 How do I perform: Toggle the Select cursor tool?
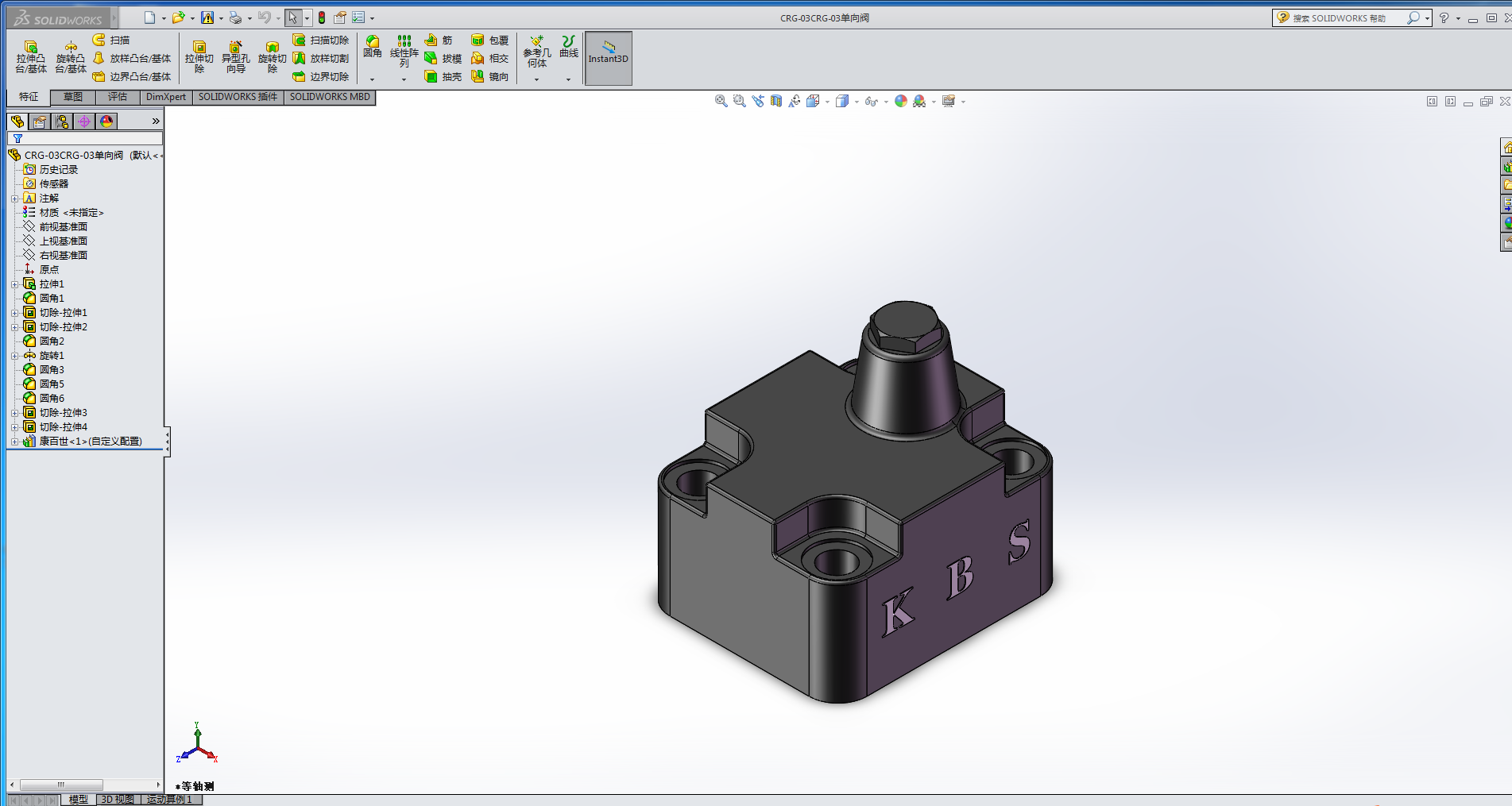[293, 17]
